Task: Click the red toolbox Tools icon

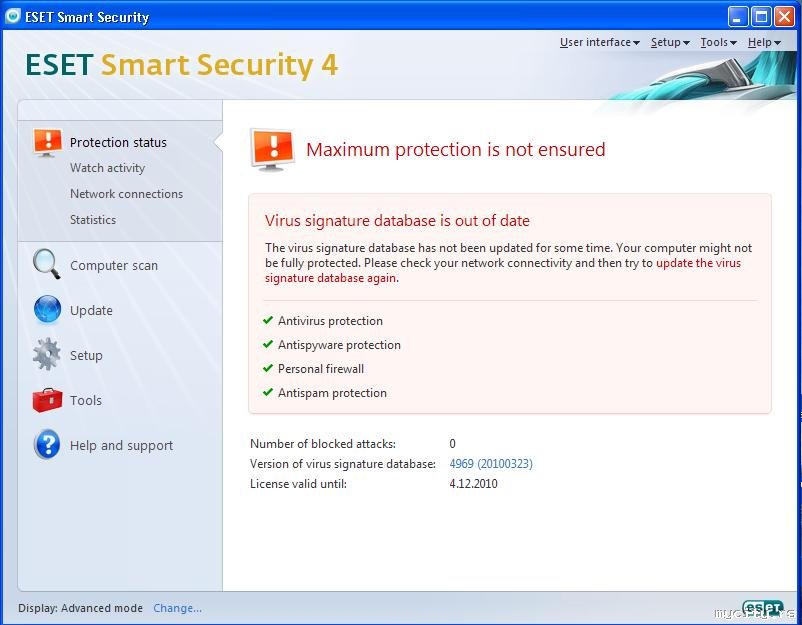Action: point(47,400)
